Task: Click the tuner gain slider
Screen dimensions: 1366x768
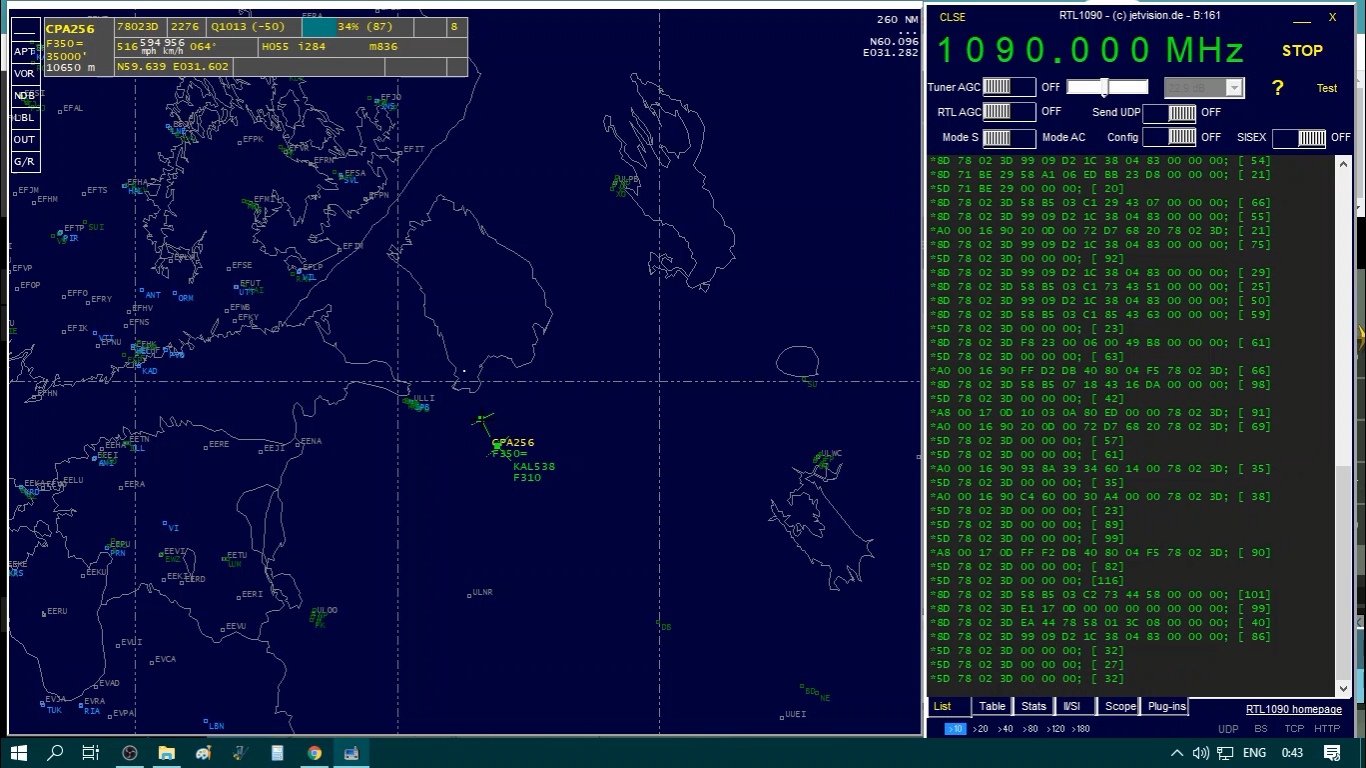Action: coord(1106,87)
